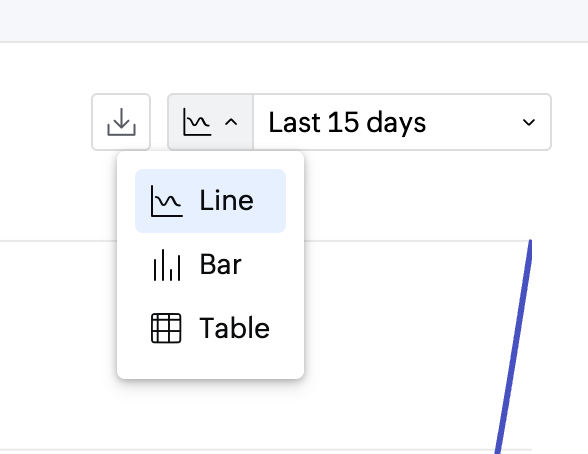This screenshot has height=454, width=588.
Task: Select the Table option
Action: 210,328
